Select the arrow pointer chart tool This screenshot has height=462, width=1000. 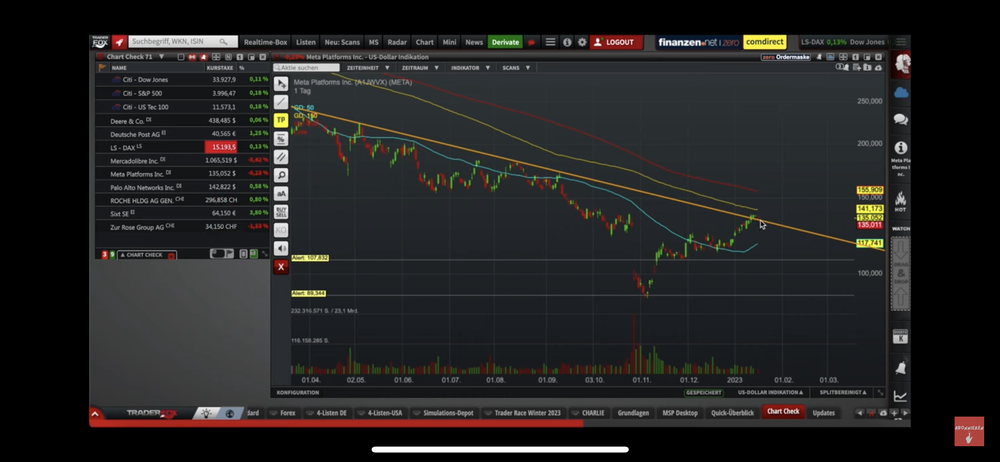click(281, 84)
